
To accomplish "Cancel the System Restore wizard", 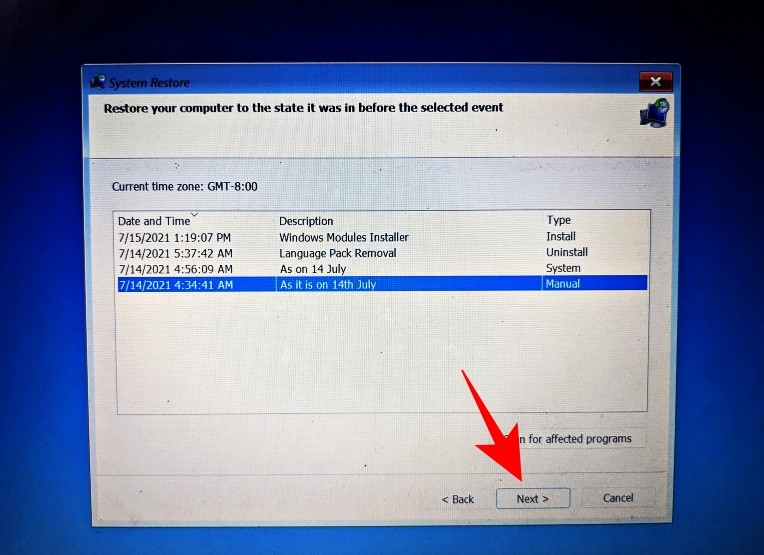I will 618,498.
